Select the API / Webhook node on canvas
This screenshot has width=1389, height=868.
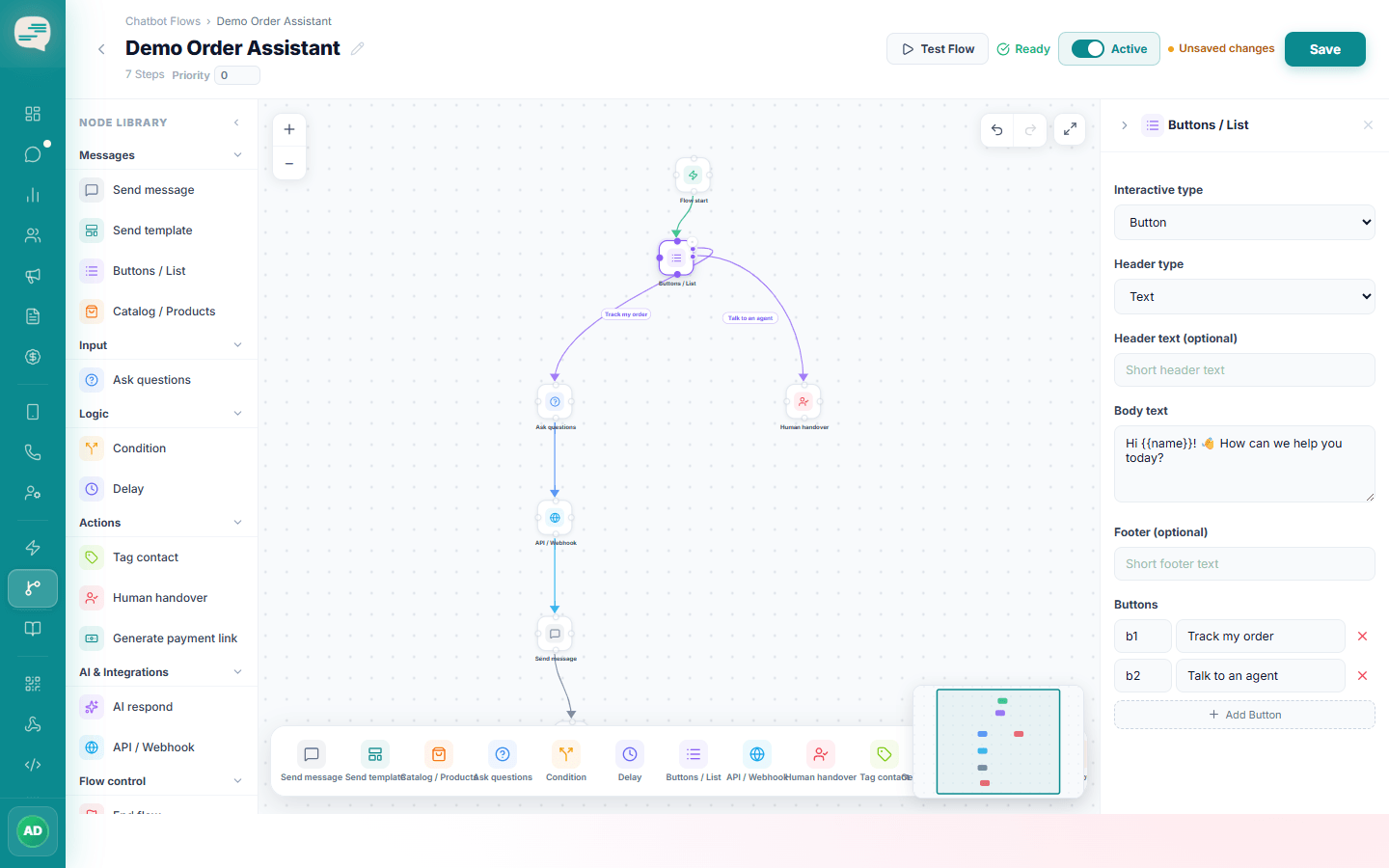pos(555,518)
